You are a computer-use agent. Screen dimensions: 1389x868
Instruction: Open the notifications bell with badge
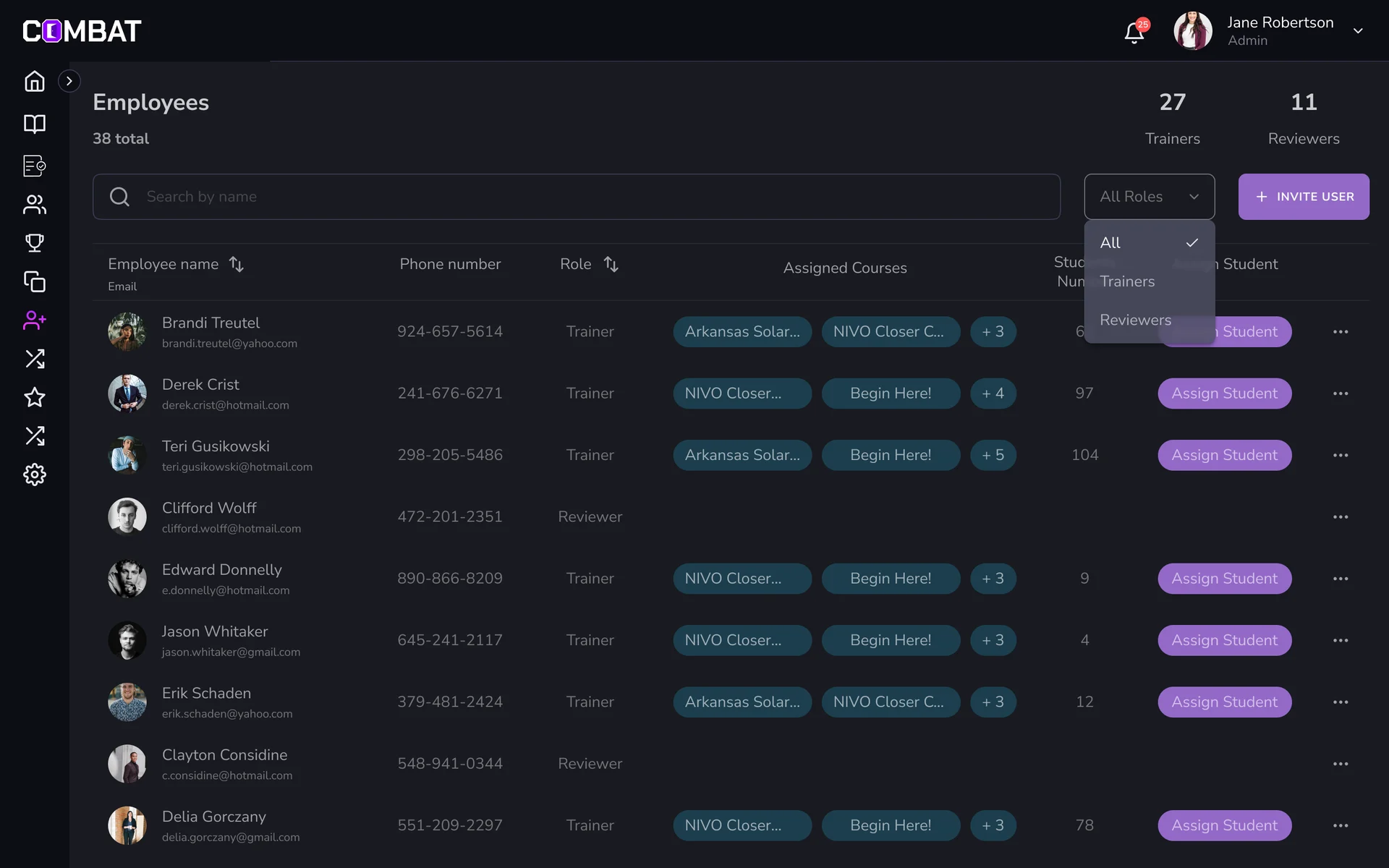1134,32
